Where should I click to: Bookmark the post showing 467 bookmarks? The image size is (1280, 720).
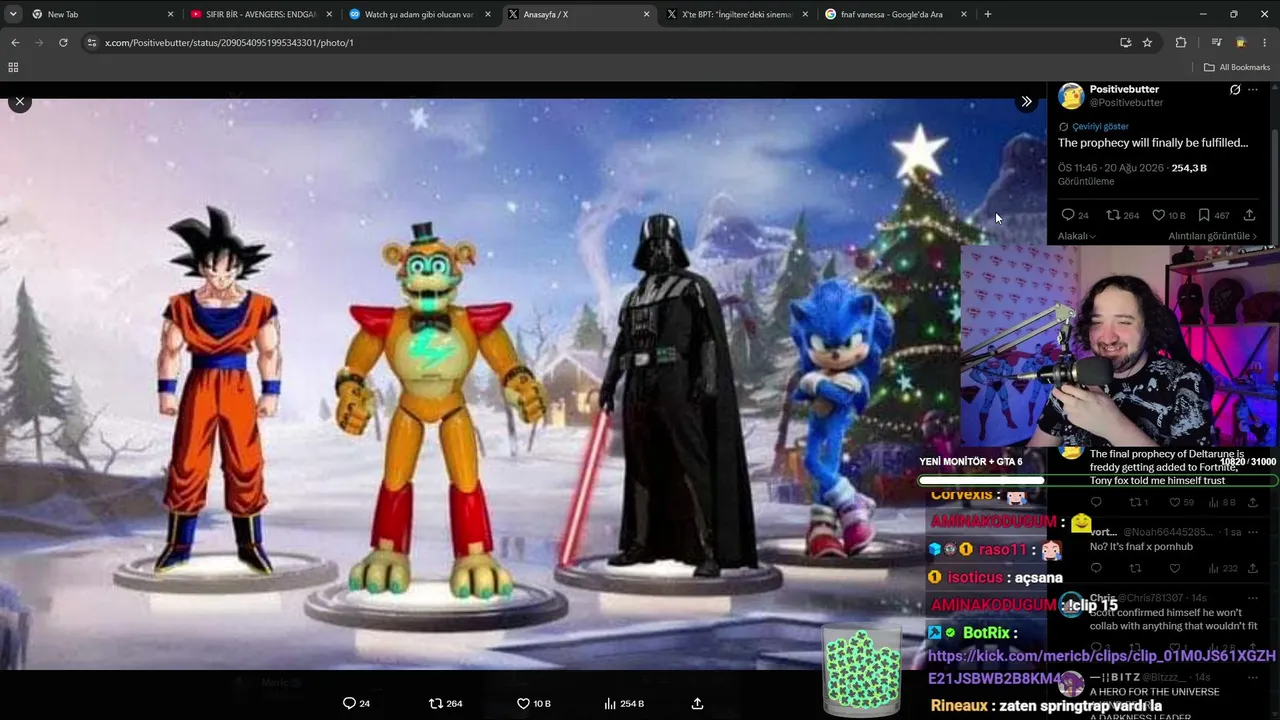click(1204, 215)
